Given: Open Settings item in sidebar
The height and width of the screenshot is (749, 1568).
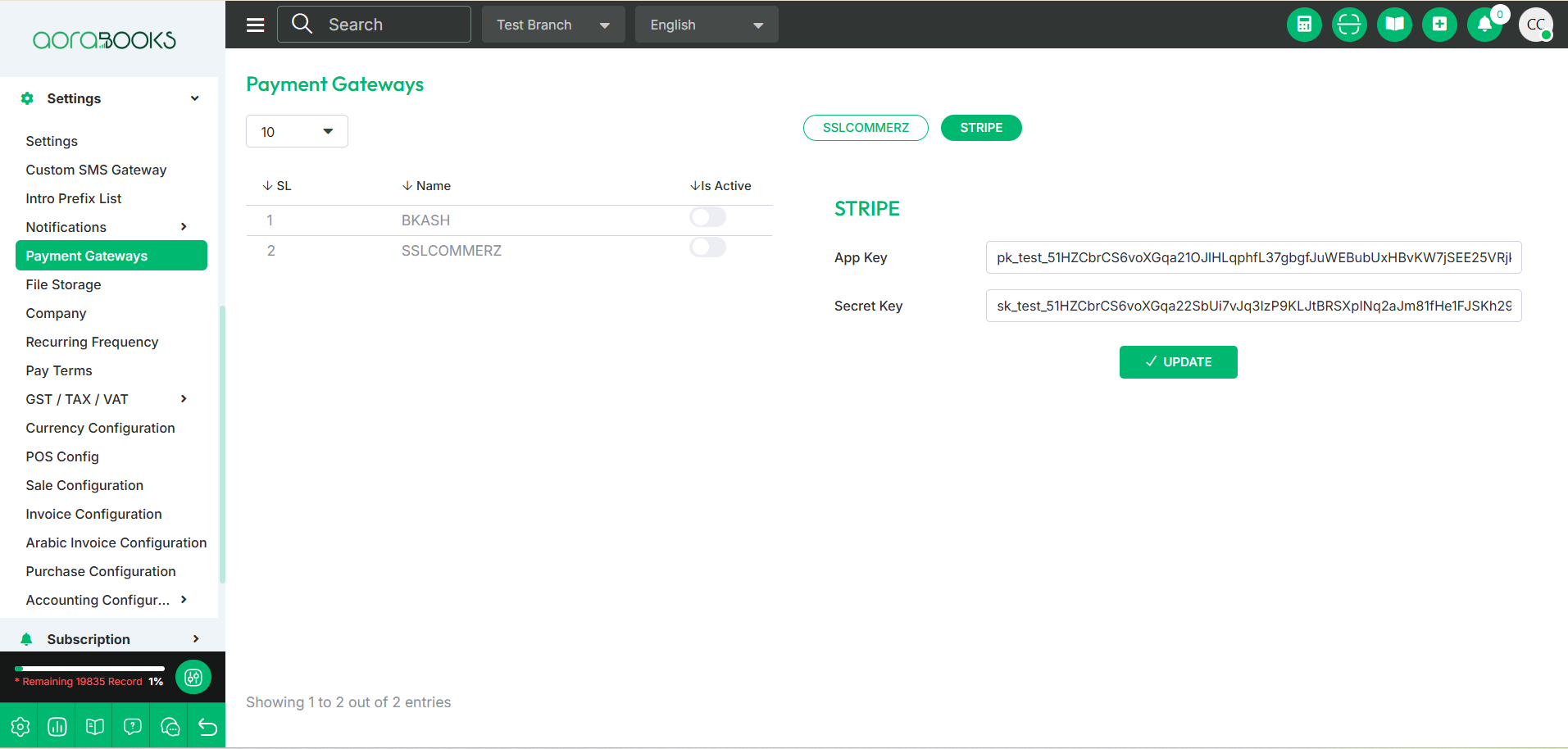Looking at the screenshot, I should tap(52, 141).
